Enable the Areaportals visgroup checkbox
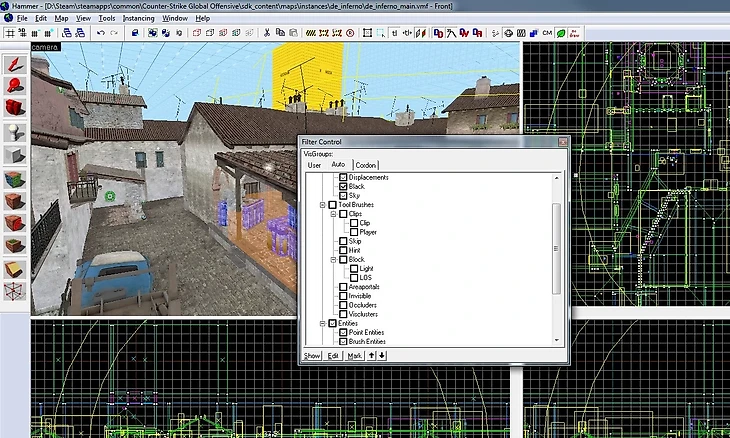Screen dimensions: 730x438 click(x=344, y=286)
